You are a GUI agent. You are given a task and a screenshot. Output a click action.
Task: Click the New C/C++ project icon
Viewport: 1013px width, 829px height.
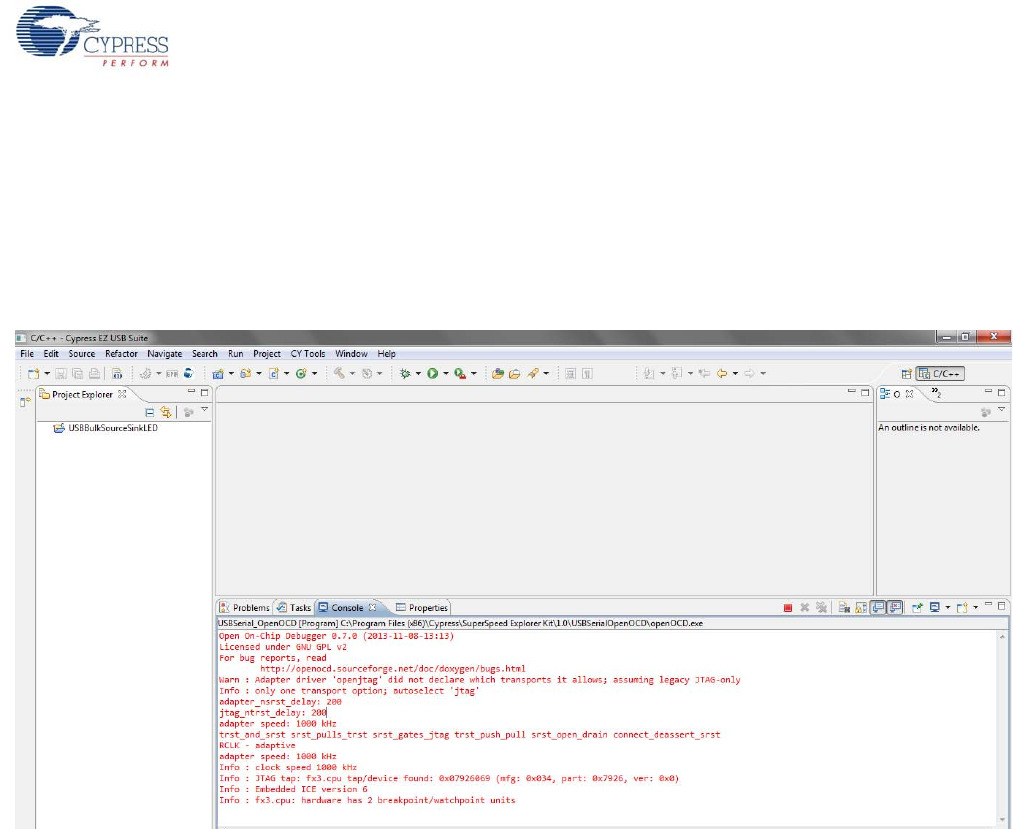tap(217, 373)
